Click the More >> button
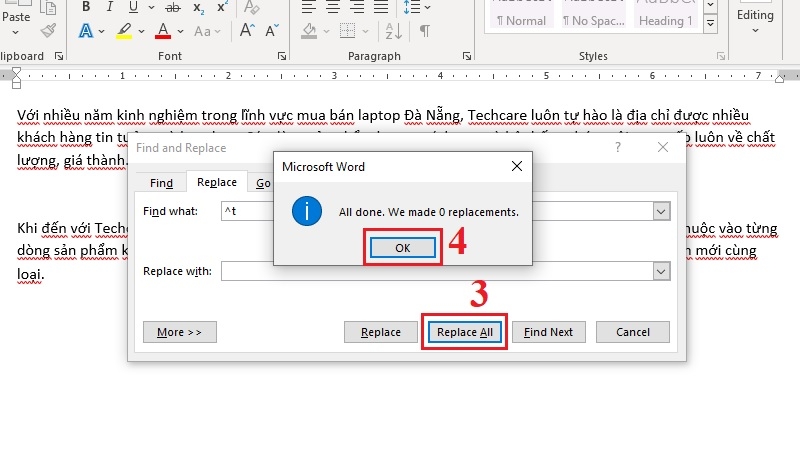 tap(180, 332)
